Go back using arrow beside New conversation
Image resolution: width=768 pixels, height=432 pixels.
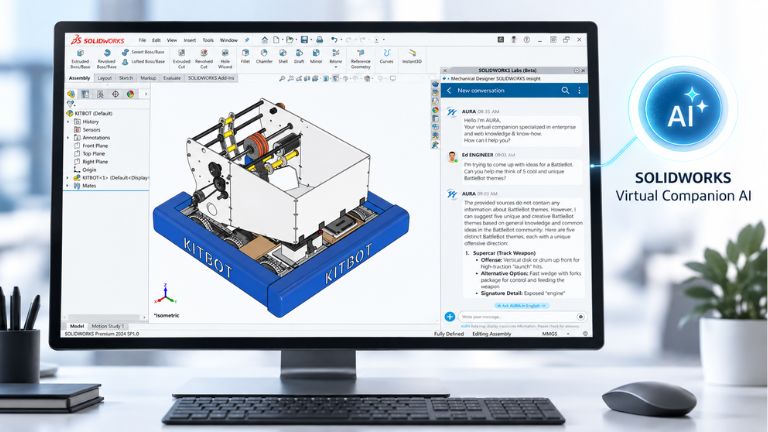point(449,91)
